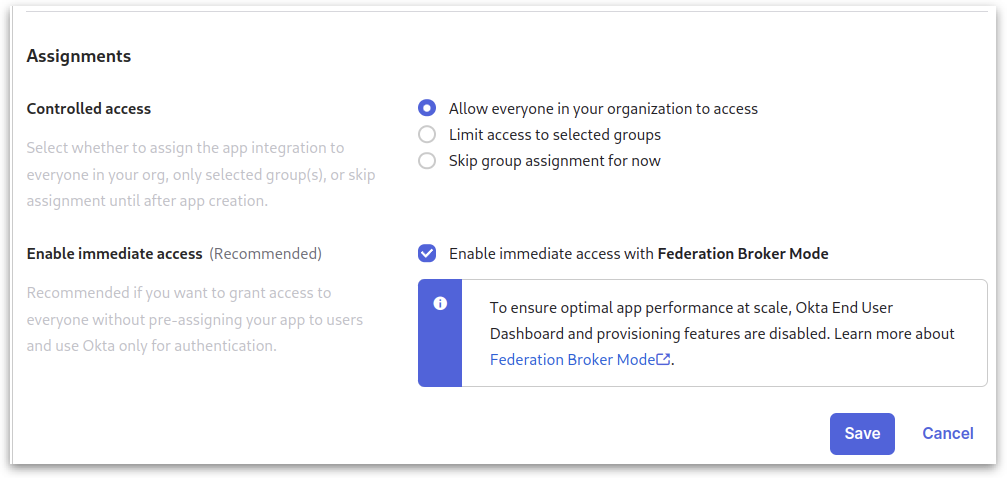This screenshot has width=1007, height=478.
Task: Click the "Skip group assignment for now" label text
Action: (x=555, y=160)
